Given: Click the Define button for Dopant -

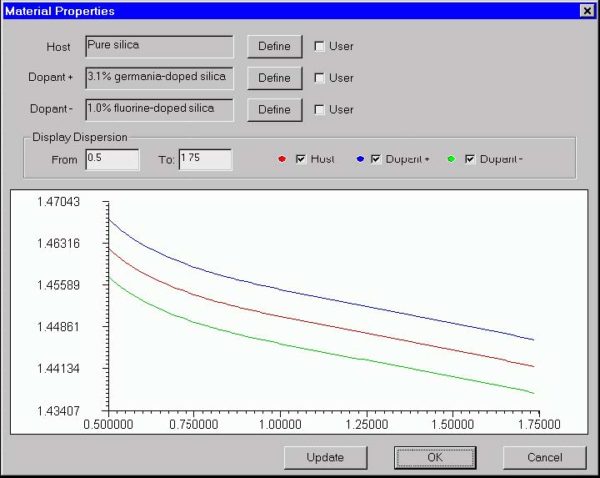Looking at the screenshot, I should pos(274,110).
